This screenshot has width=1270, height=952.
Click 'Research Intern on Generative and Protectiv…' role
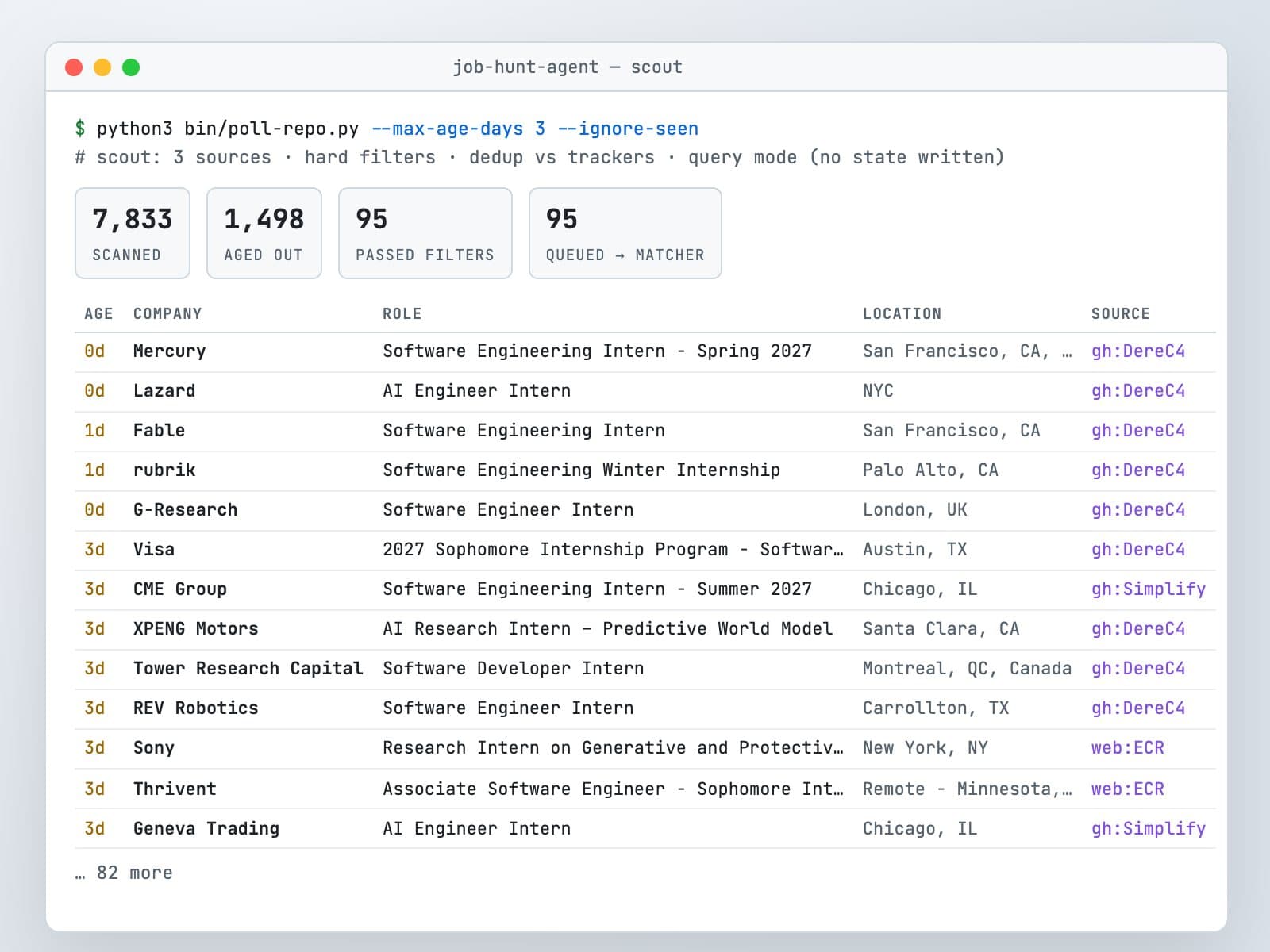point(613,748)
